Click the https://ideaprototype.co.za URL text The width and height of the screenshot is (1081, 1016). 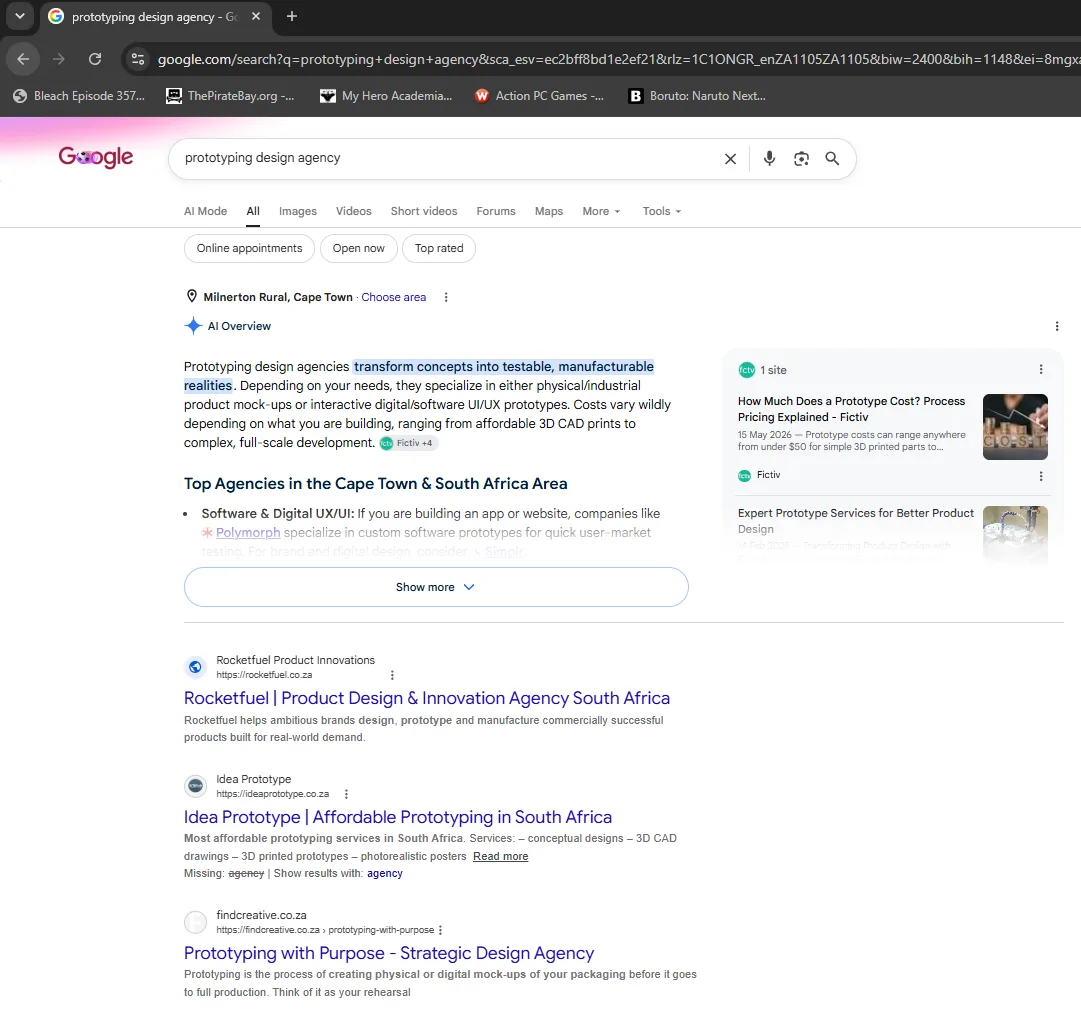tap(272, 794)
